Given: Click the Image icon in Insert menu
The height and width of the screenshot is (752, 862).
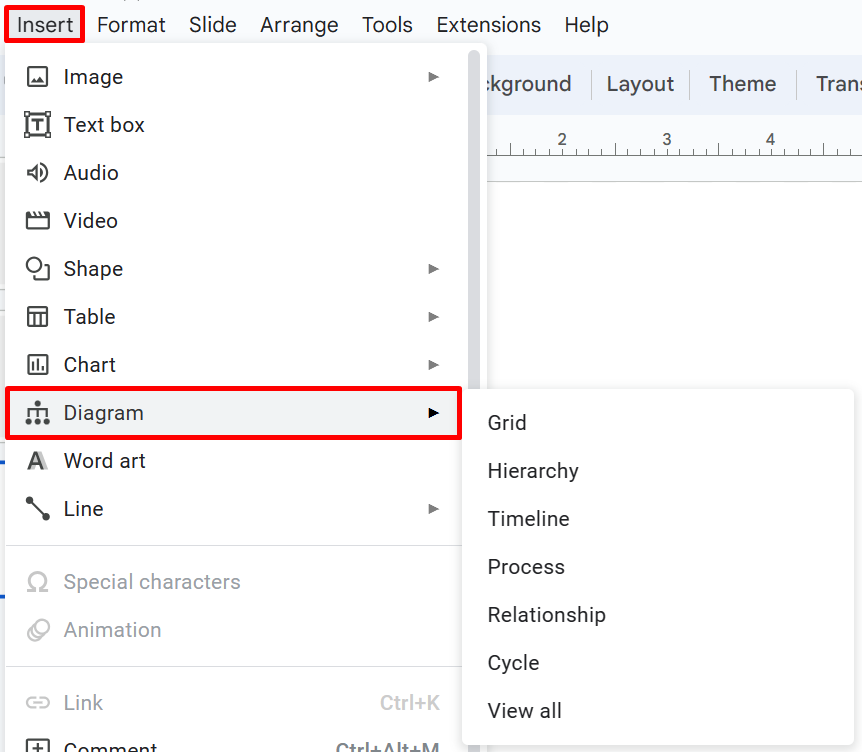Looking at the screenshot, I should point(37,77).
